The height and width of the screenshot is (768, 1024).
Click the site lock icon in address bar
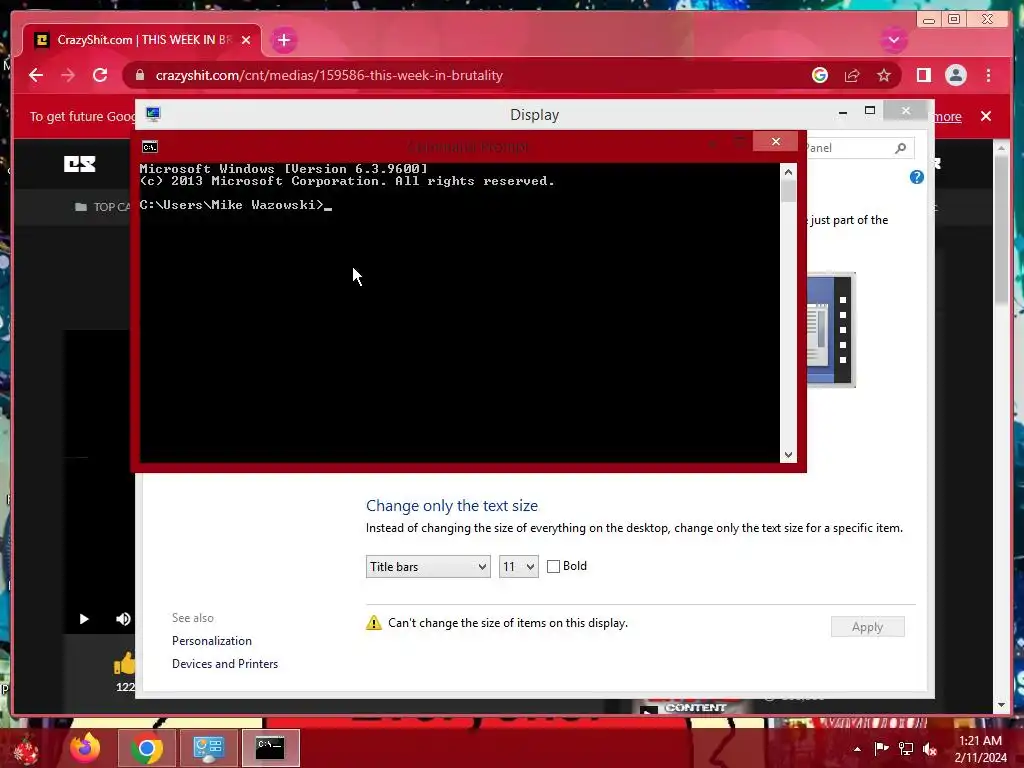(140, 75)
